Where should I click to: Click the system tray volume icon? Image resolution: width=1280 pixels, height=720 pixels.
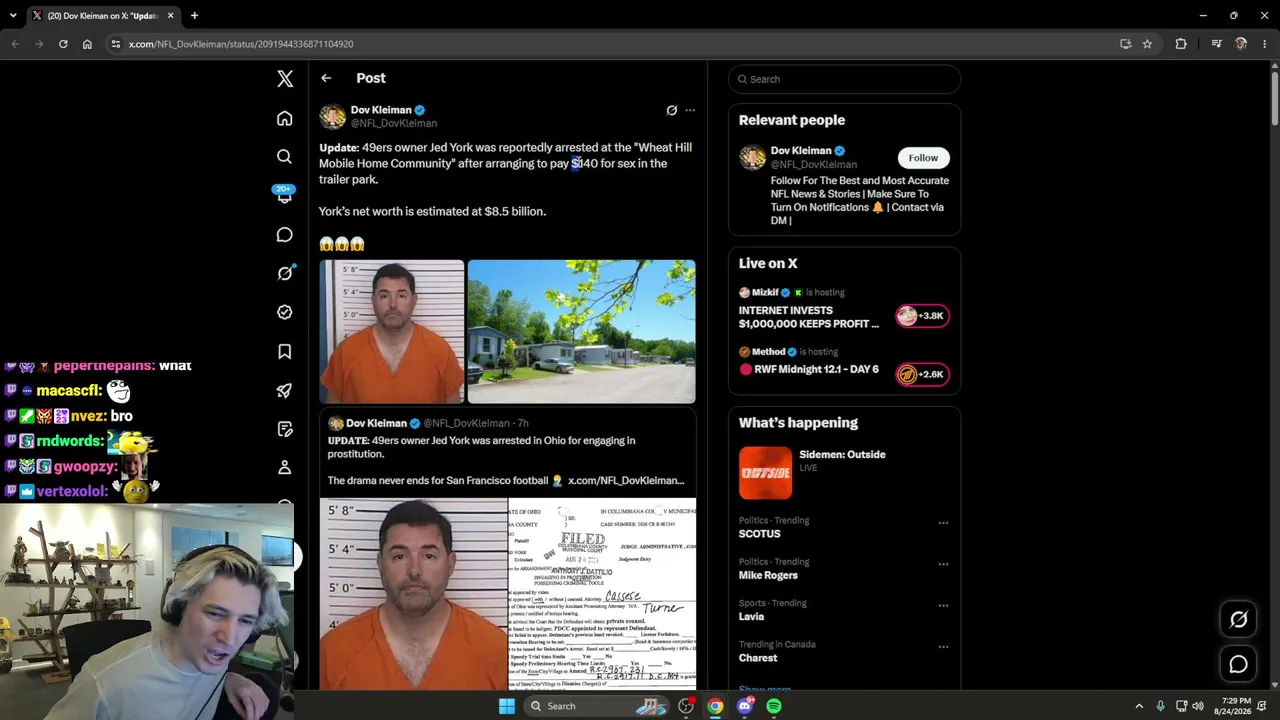(x=1198, y=706)
